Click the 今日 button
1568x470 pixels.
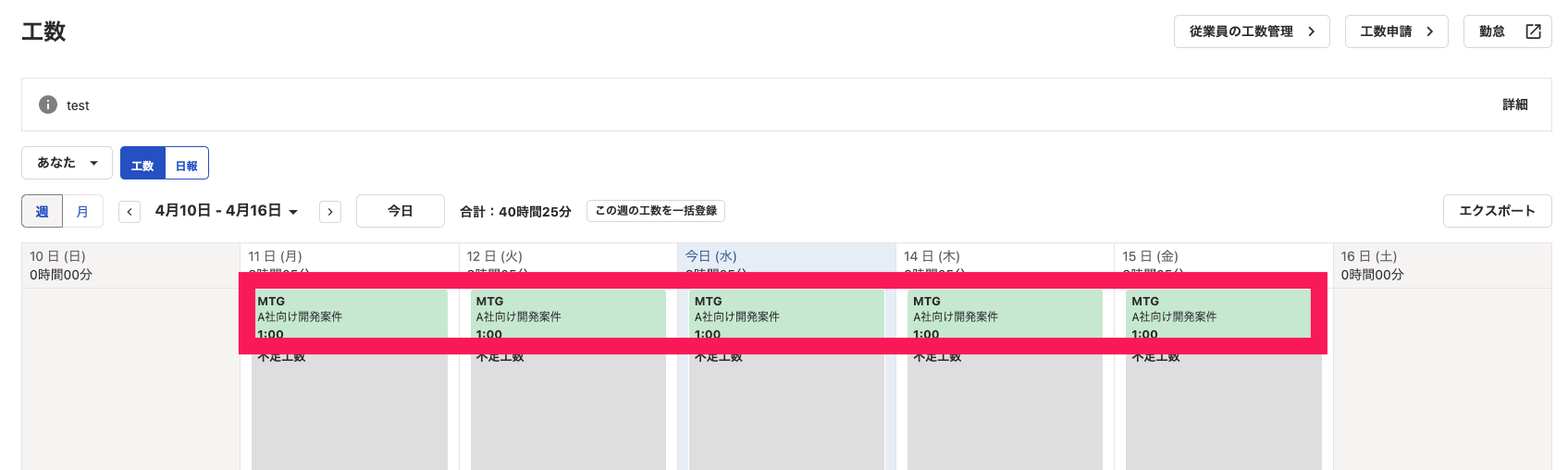pyautogui.click(x=401, y=211)
